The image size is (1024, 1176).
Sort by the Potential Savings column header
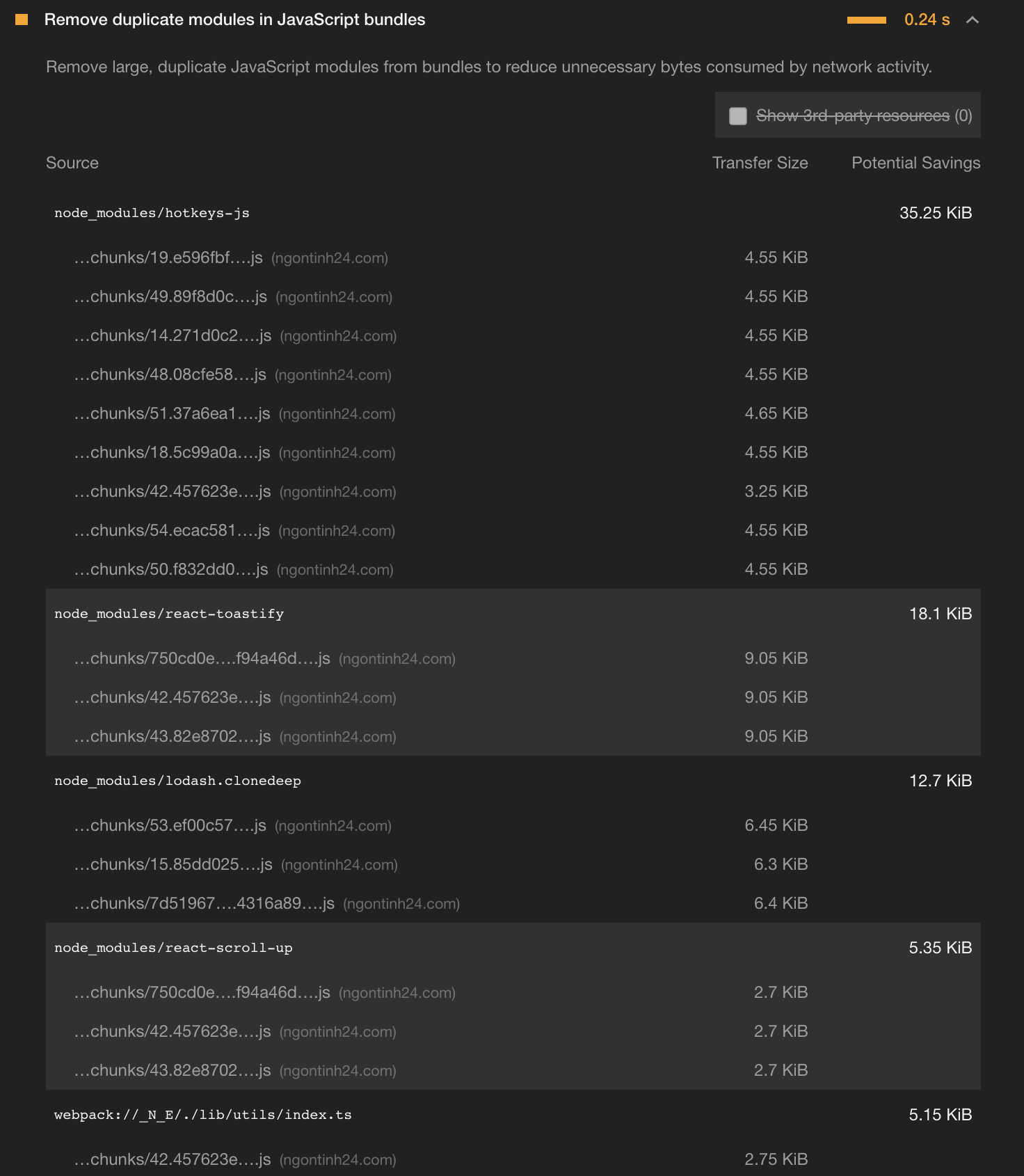click(915, 162)
